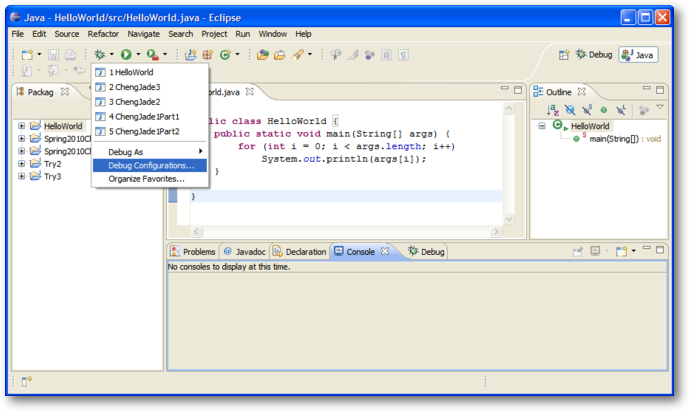The width and height of the screenshot is (689, 411).
Task: Close the Package Explorer view tab
Action: point(65,91)
